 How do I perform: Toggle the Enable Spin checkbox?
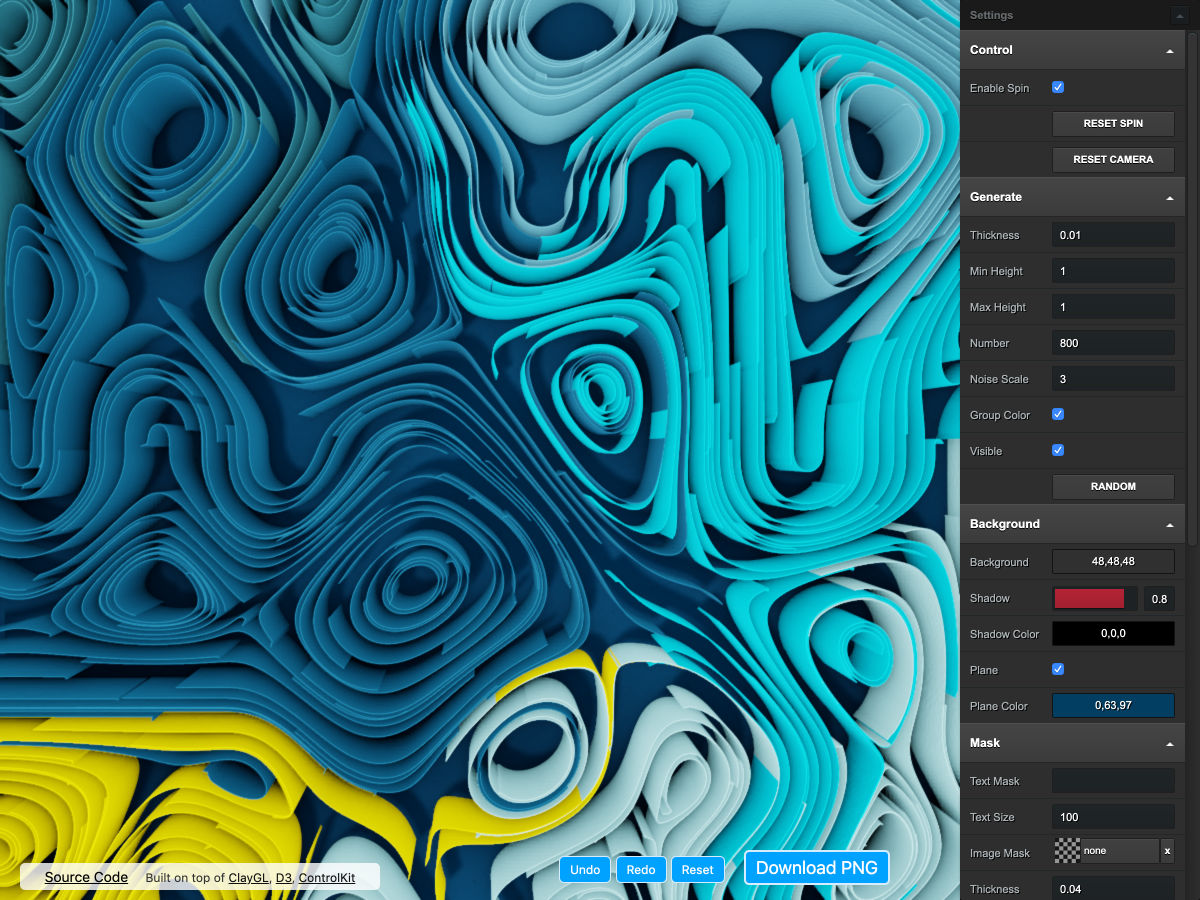1058,88
